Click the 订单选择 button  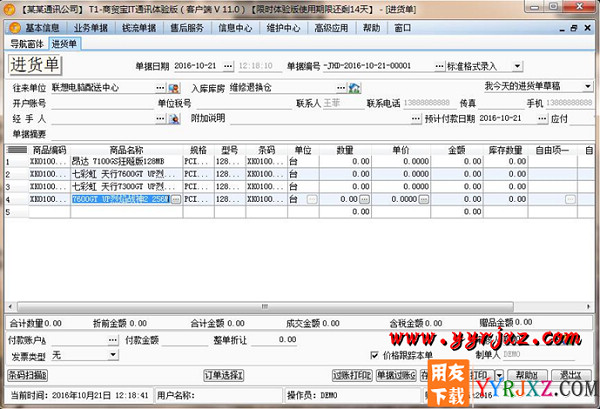click(x=224, y=375)
